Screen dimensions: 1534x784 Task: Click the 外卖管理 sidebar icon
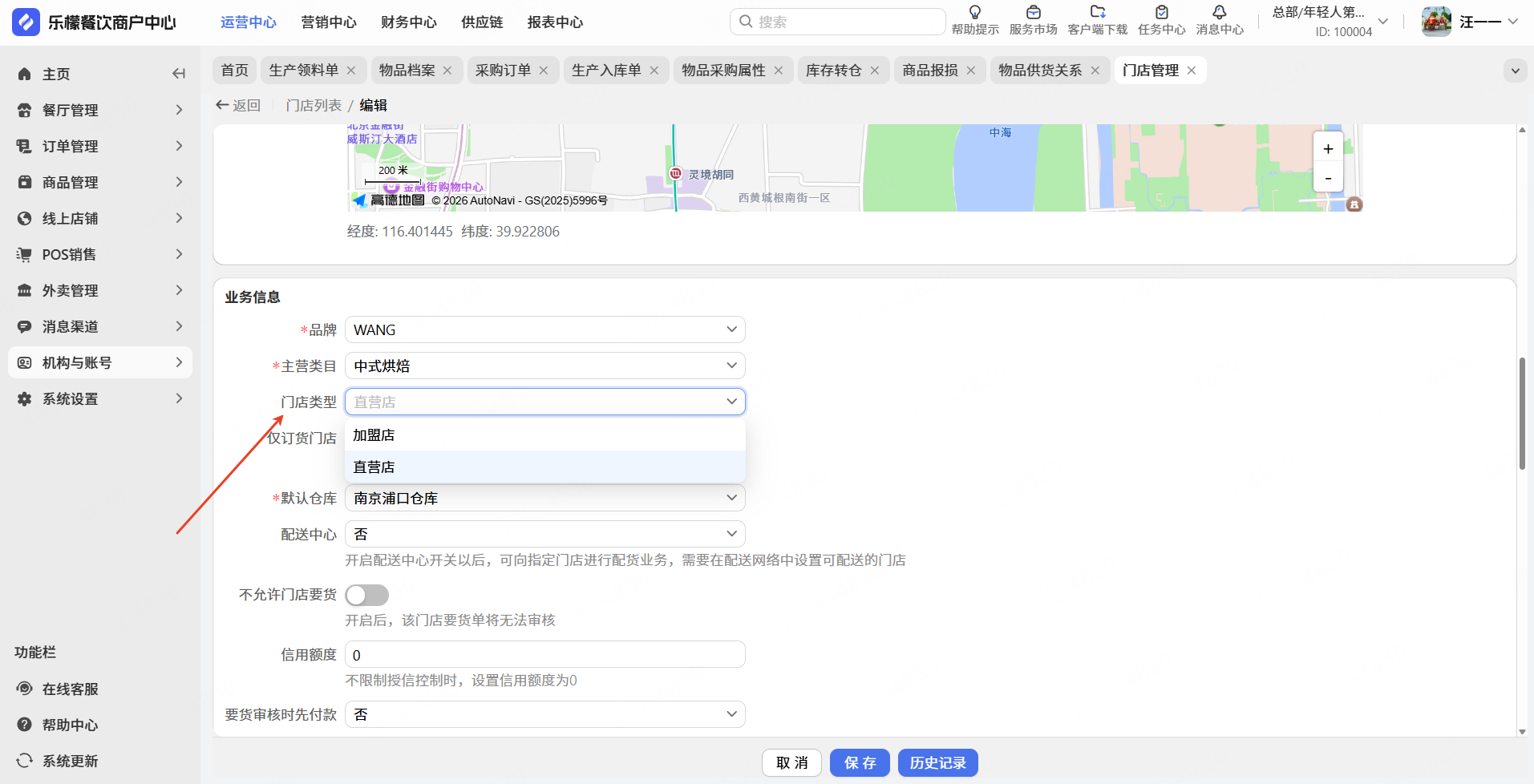coord(25,290)
